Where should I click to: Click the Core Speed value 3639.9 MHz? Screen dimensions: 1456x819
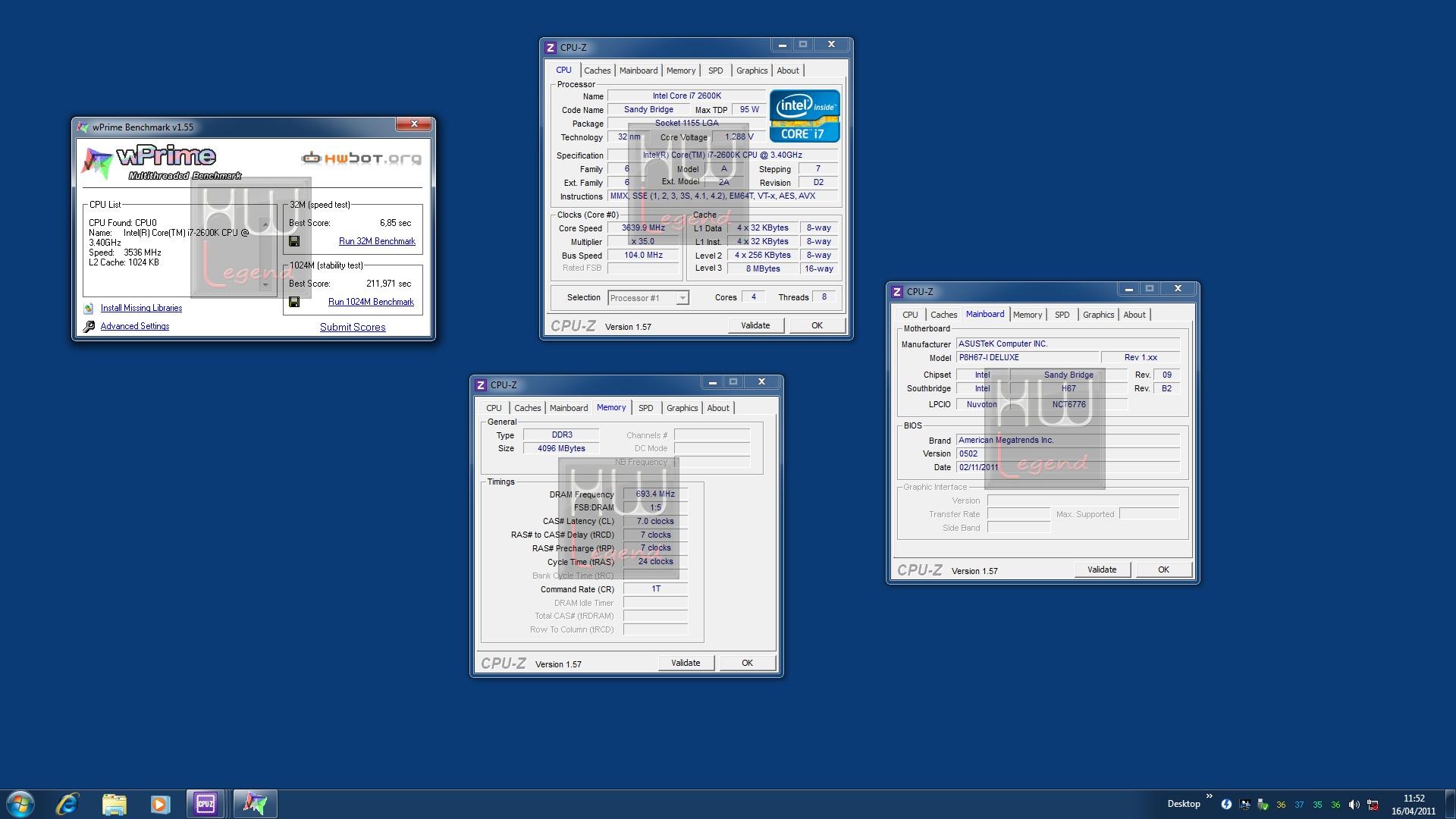[x=643, y=227]
